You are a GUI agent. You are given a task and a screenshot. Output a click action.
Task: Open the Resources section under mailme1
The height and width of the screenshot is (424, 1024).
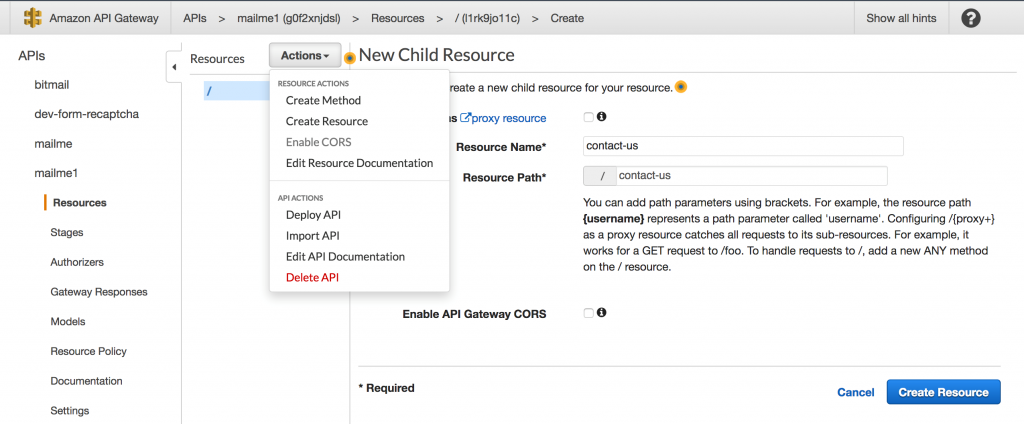tap(80, 203)
